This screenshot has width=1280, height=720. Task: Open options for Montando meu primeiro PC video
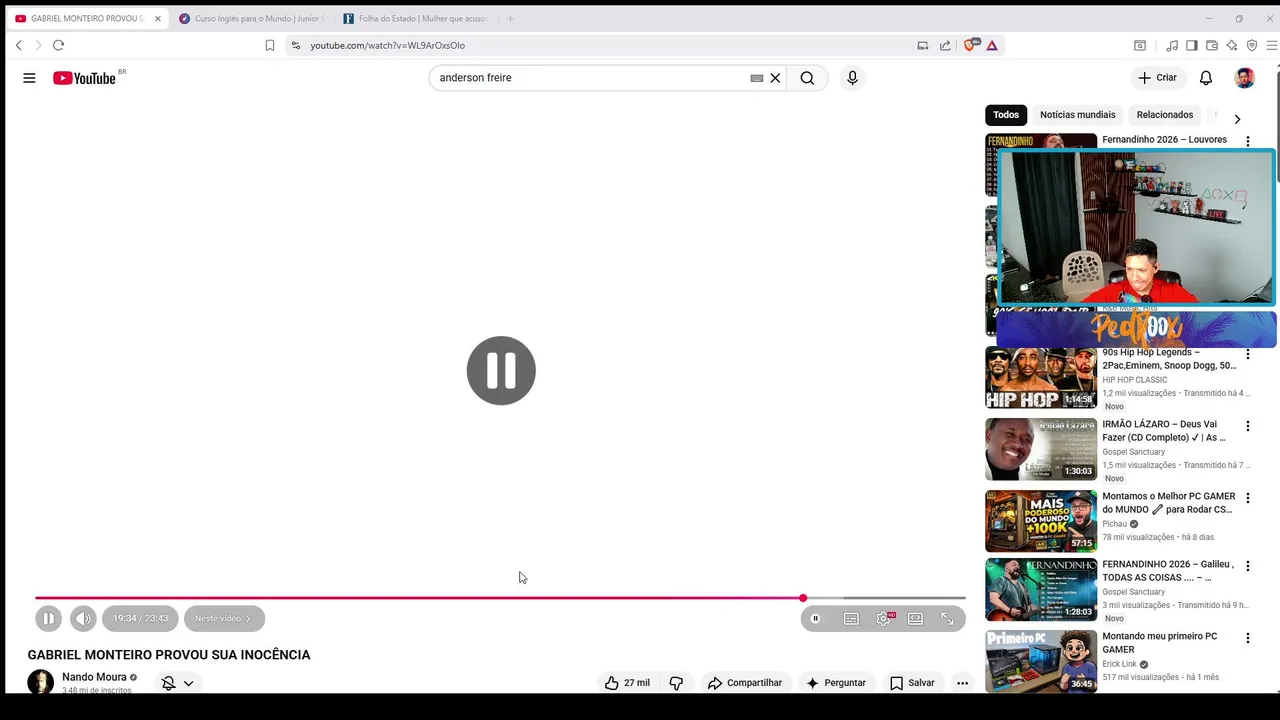[1247, 639]
